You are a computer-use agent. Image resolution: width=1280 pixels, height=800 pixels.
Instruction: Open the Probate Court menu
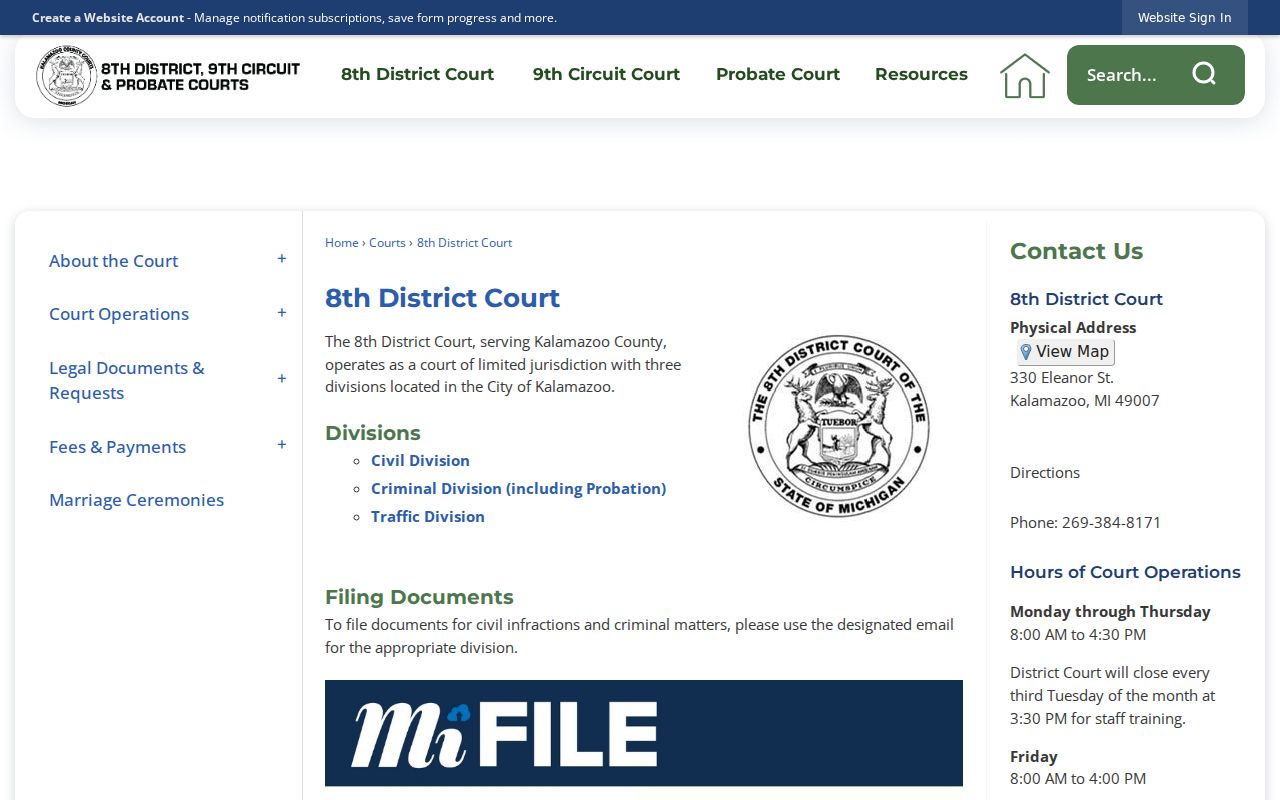(778, 74)
